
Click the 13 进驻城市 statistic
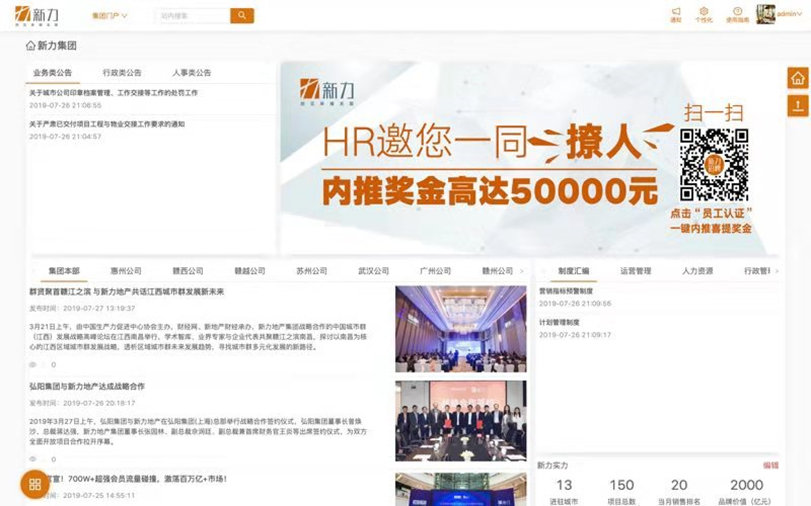(x=564, y=492)
